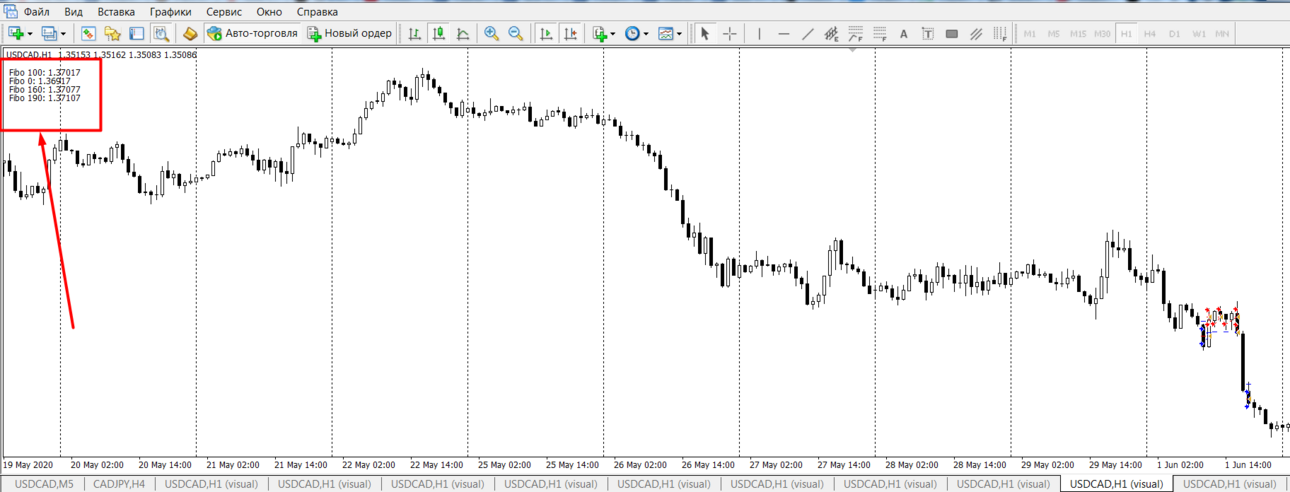This screenshot has height=492, width=1290.
Task: Switch chart to bar chart type
Action: 415,33
